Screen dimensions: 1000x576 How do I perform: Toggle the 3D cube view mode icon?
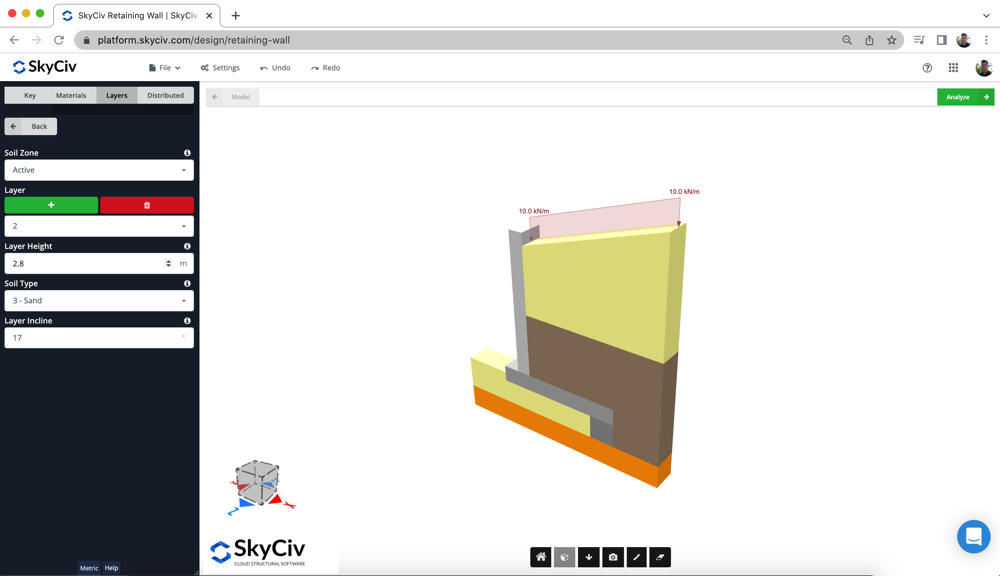click(565, 557)
